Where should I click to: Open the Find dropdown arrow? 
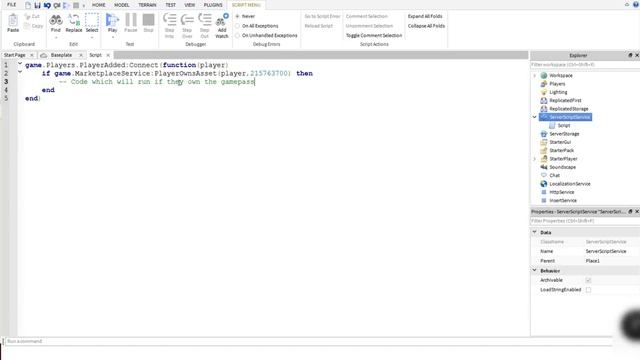[56, 38]
